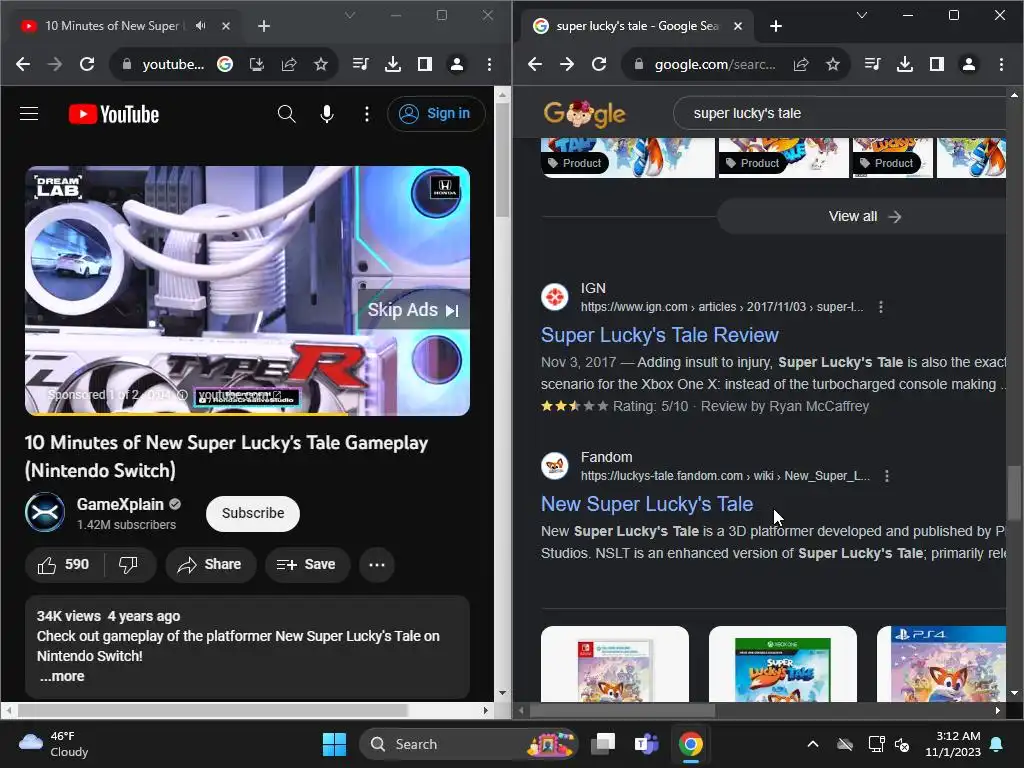The height and width of the screenshot is (768, 1024).
Task: Click View all products button
Action: point(862,216)
